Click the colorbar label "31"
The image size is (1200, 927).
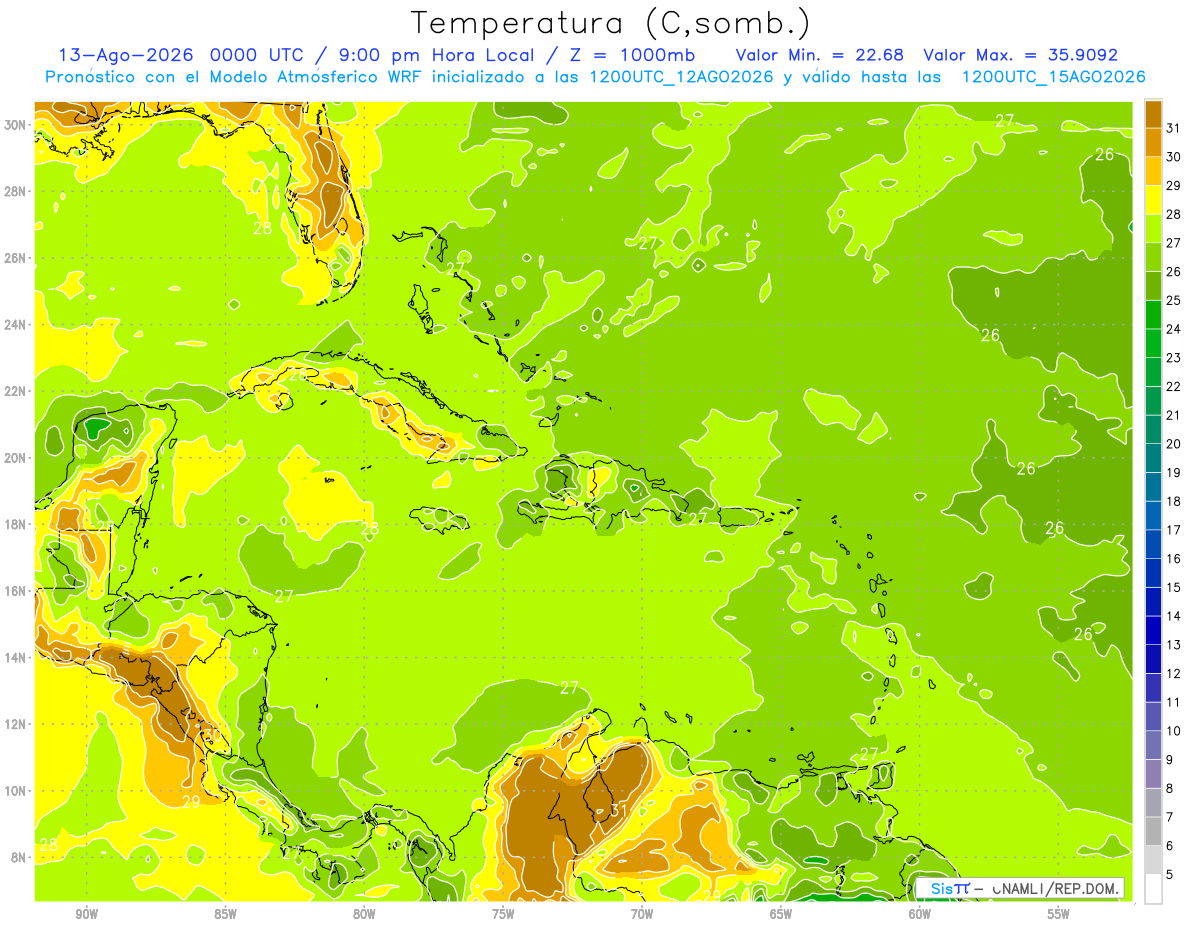coord(1174,128)
